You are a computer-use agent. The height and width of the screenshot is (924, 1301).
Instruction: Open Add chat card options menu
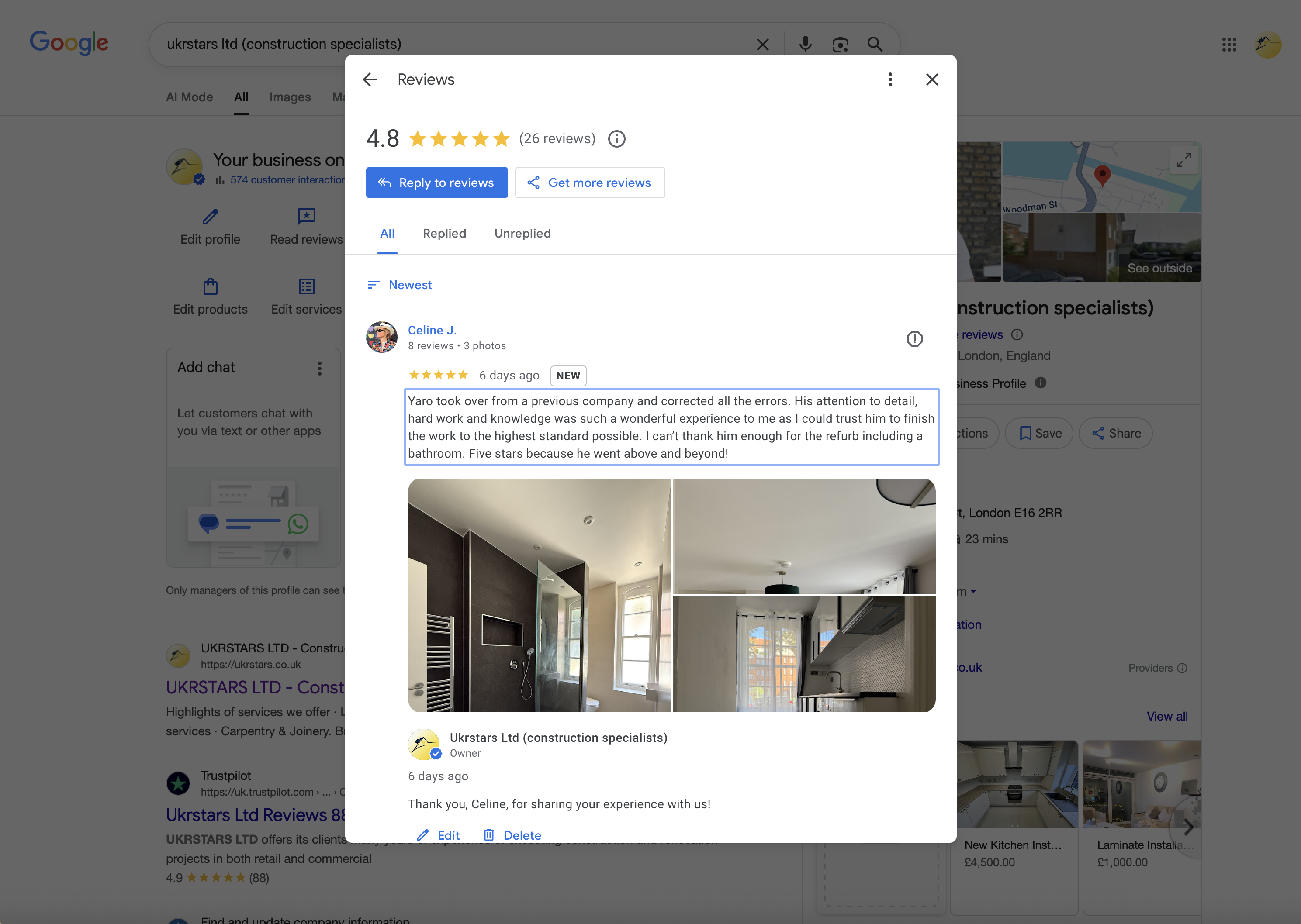tap(320, 369)
